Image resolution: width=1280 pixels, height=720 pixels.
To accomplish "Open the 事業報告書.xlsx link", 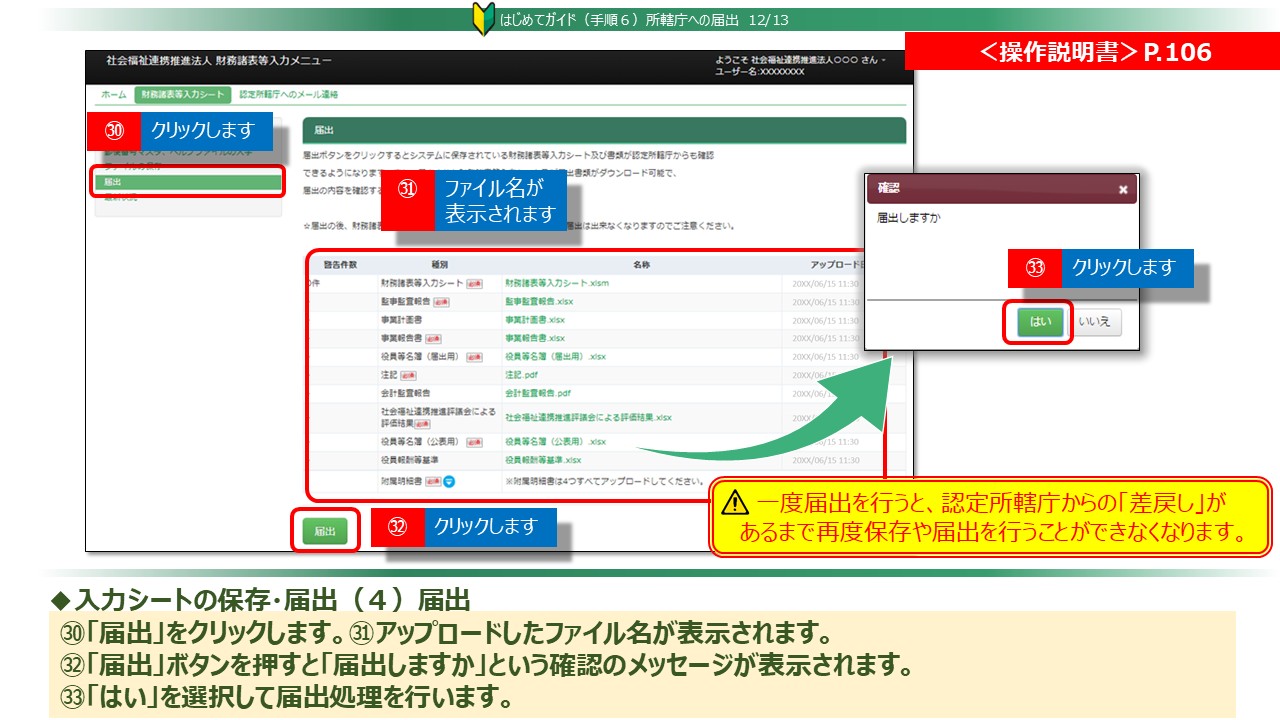I will click(535, 338).
